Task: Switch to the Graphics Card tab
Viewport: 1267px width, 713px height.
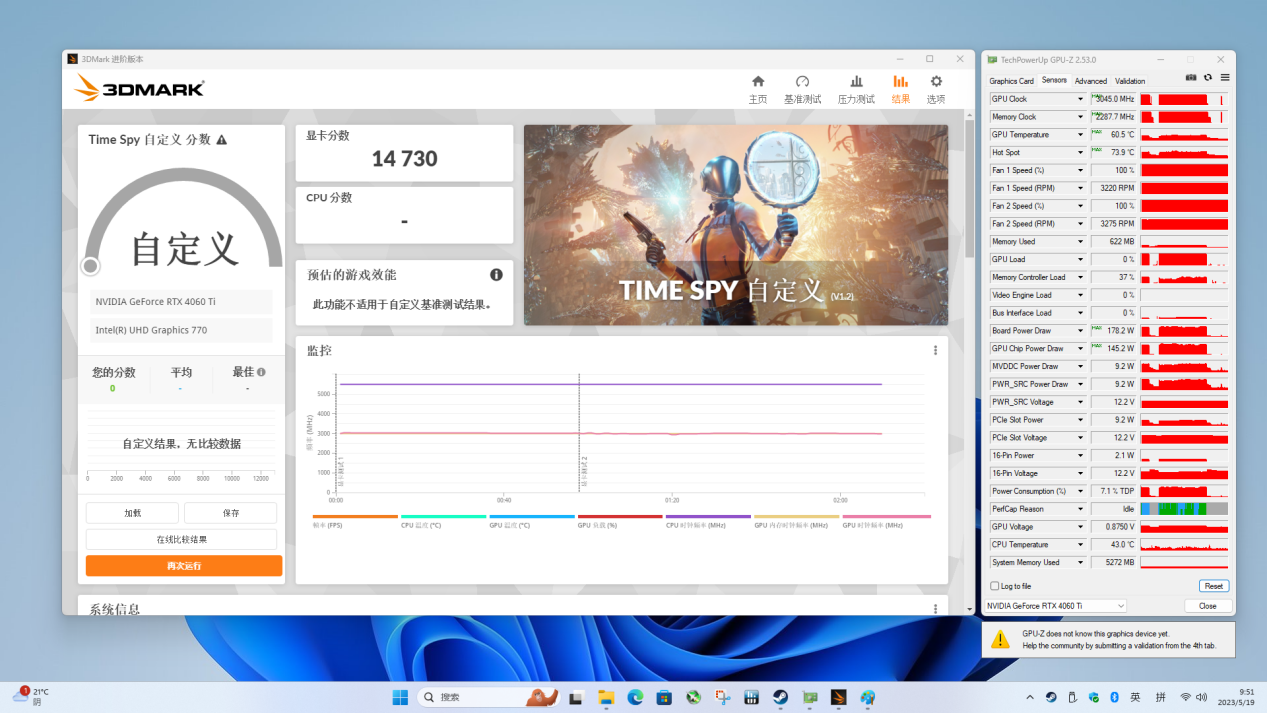Action: 1011,81
